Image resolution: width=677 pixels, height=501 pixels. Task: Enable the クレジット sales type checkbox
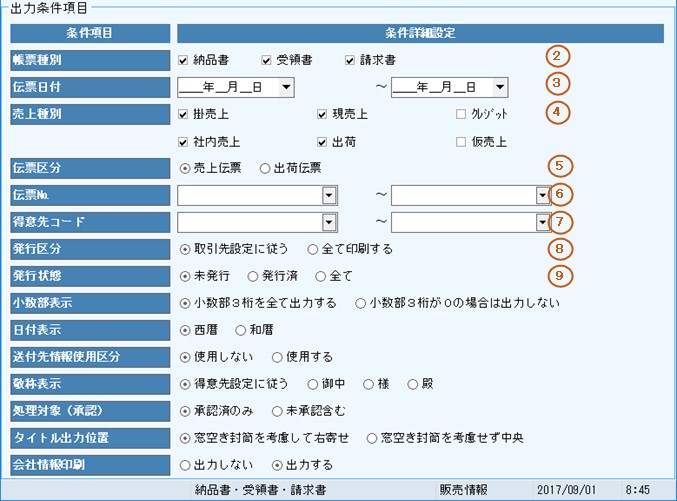[x=461, y=114]
